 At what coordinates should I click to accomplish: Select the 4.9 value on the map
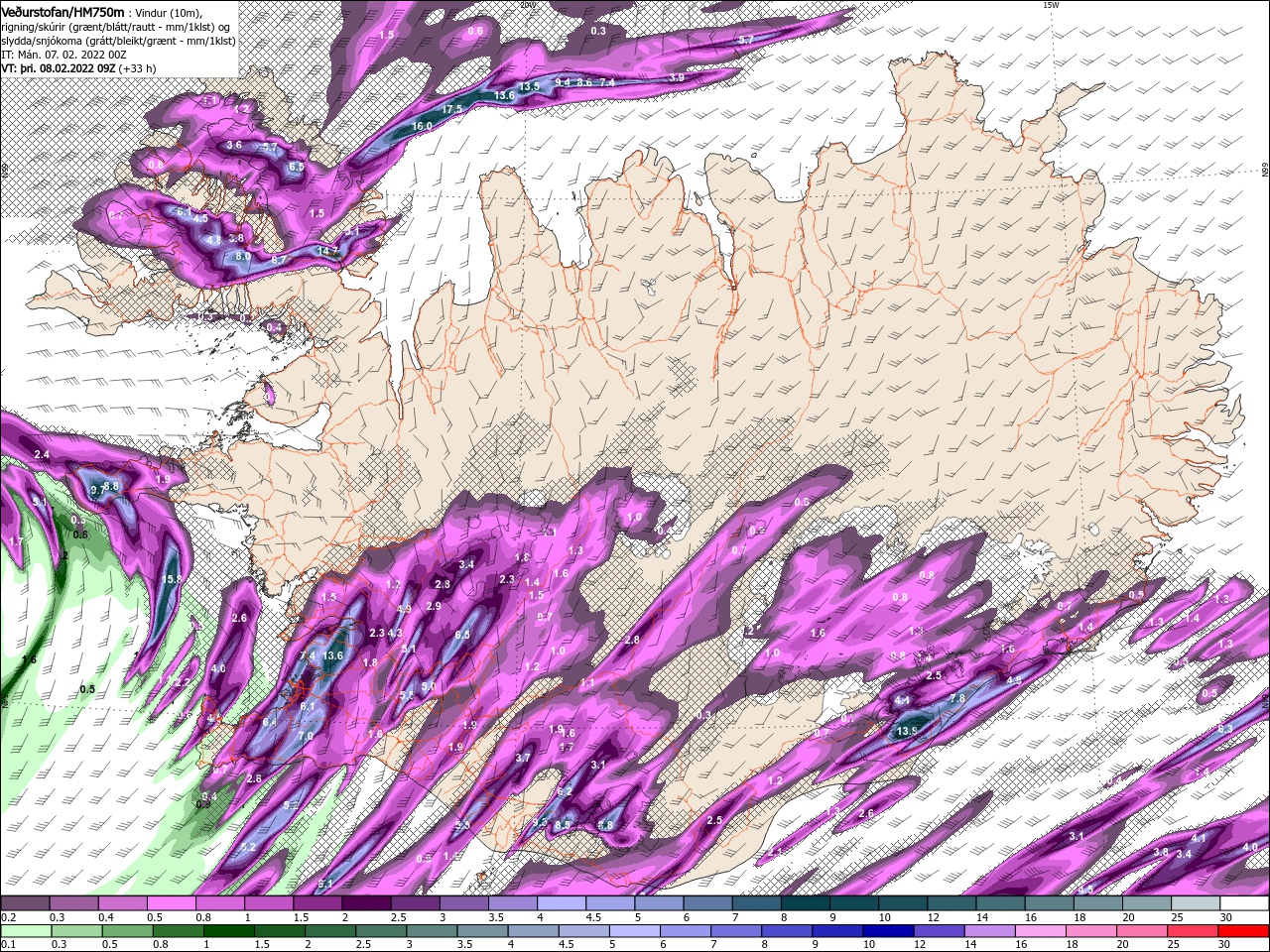click(x=404, y=610)
